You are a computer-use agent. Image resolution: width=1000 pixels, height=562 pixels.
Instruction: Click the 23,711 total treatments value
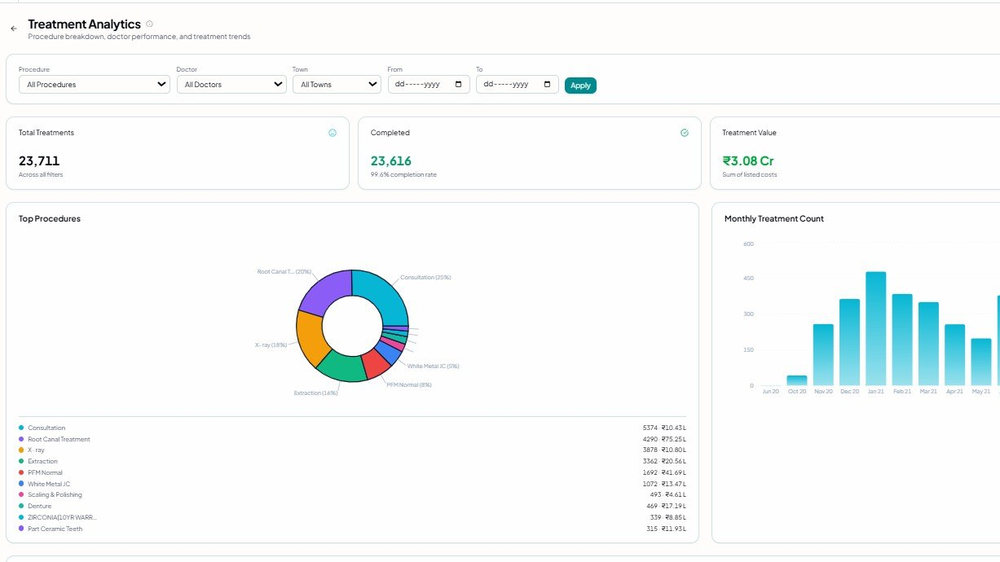39,161
